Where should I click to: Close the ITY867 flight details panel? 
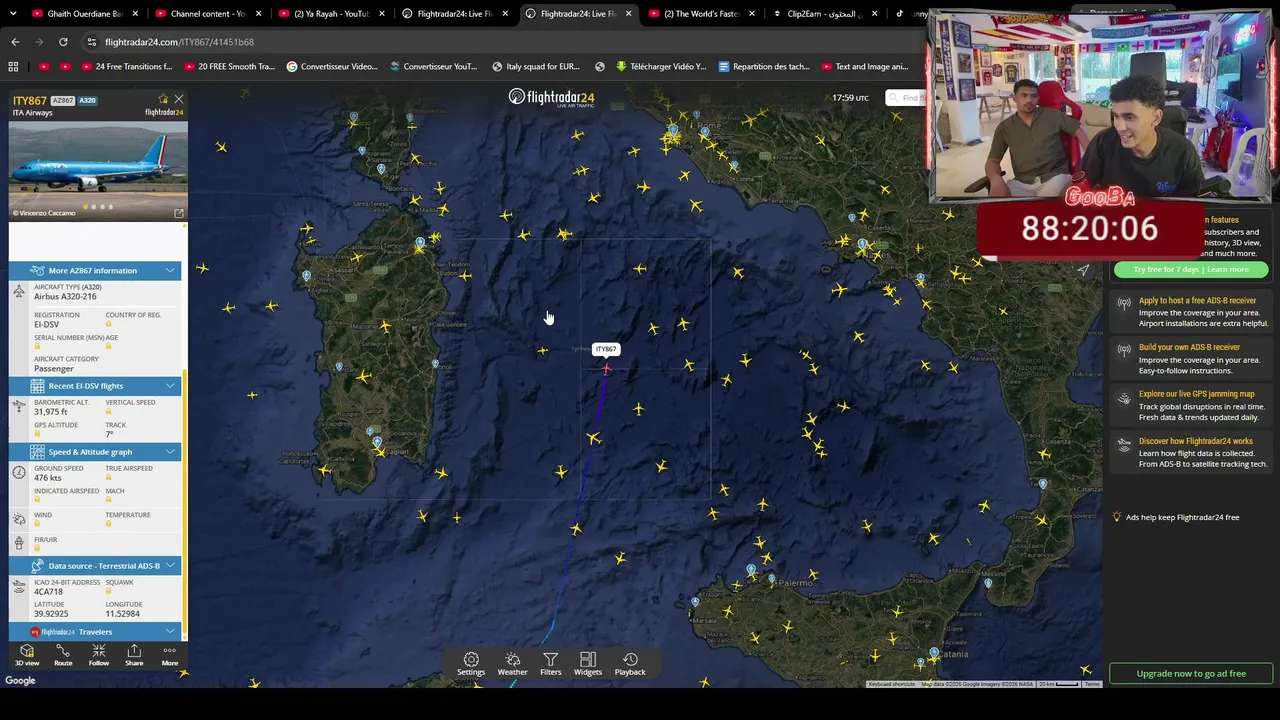pos(179,99)
